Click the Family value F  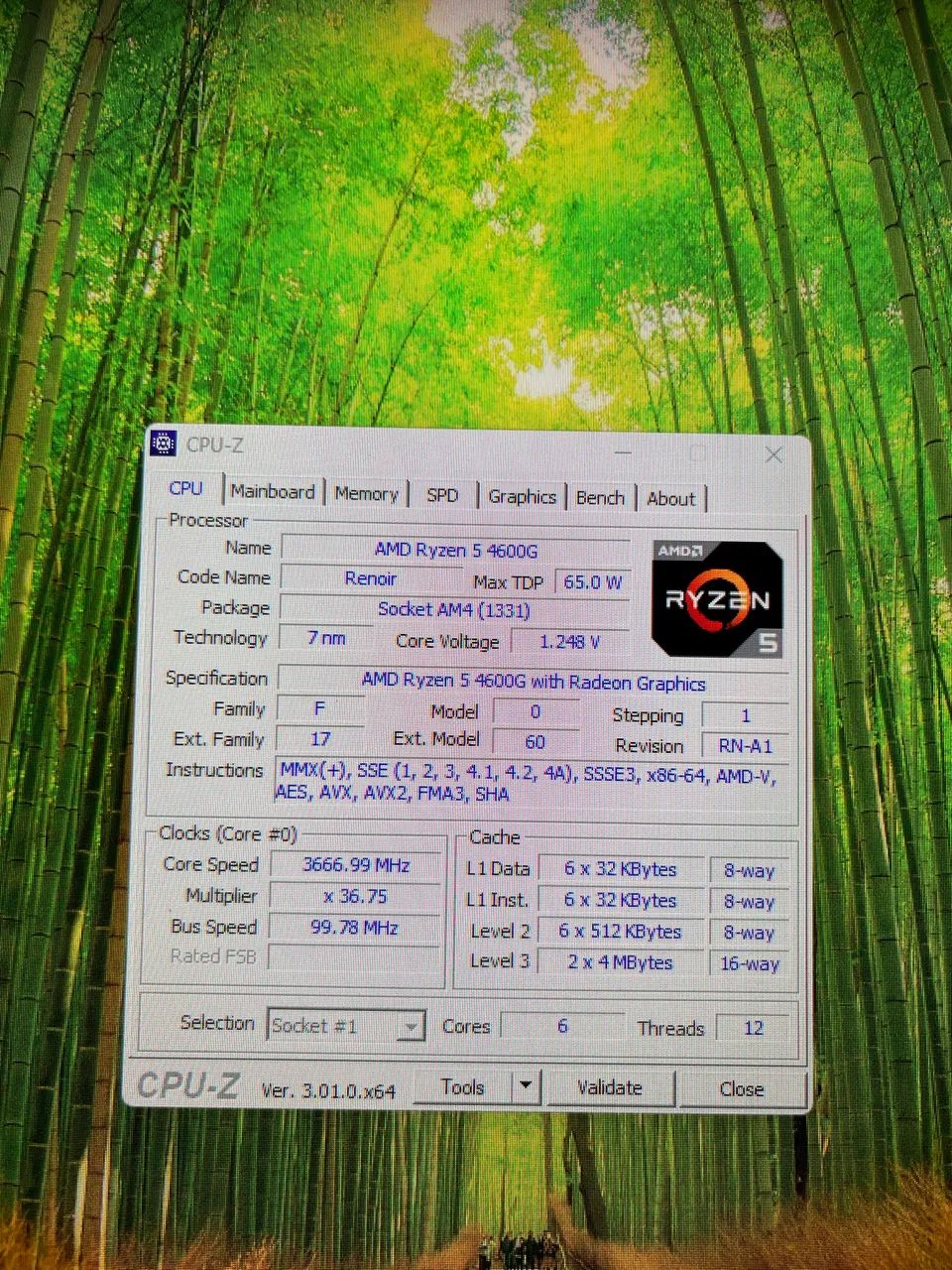pos(320,708)
